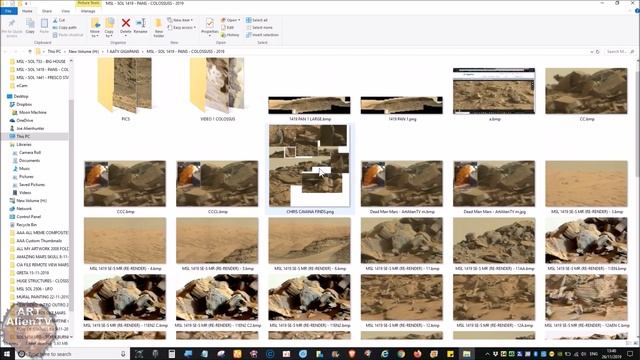Open the New item dropdown
640x360 pixels.
(x=180, y=20)
